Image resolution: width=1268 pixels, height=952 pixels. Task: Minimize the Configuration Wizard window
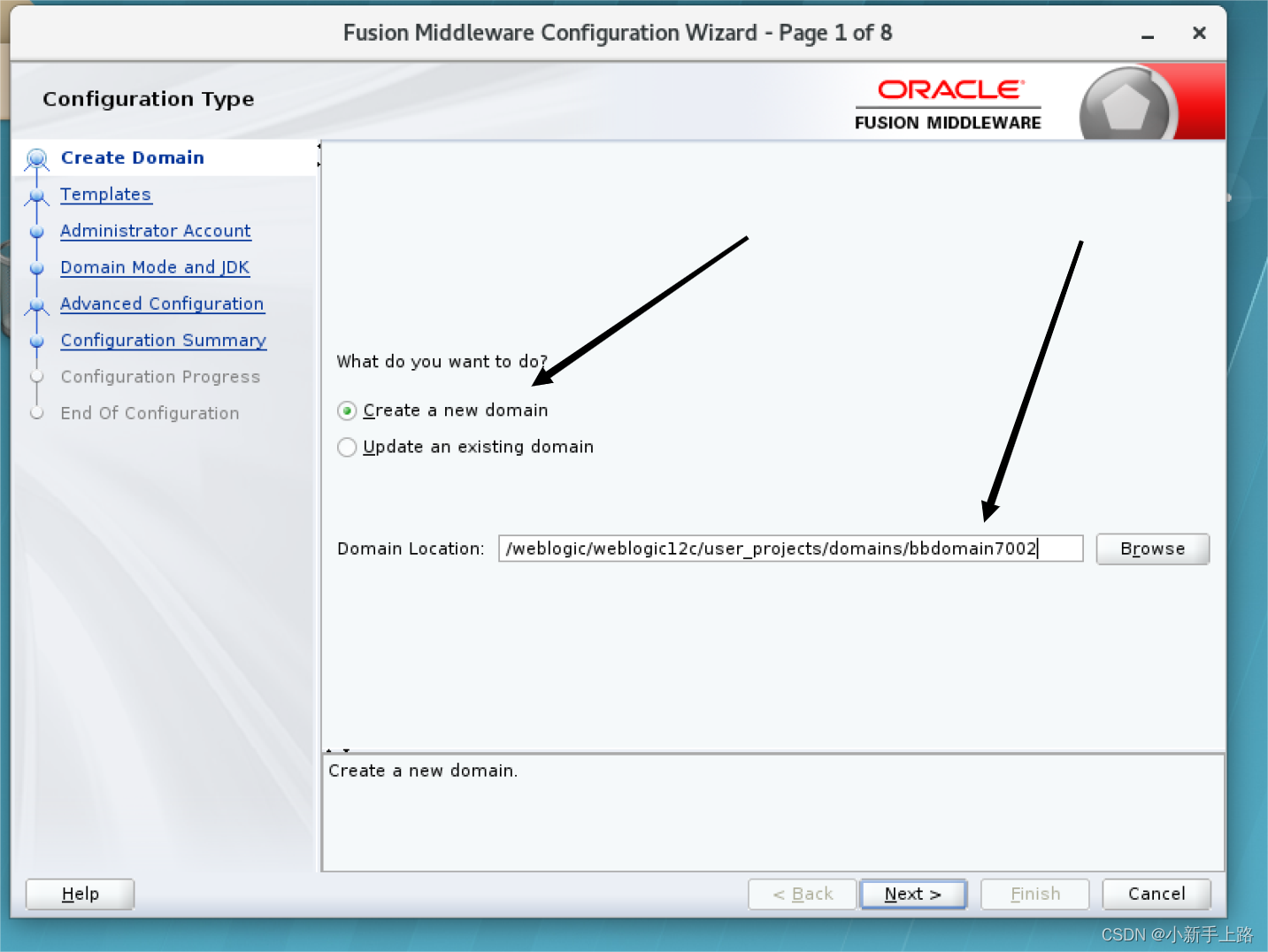click(x=1148, y=35)
